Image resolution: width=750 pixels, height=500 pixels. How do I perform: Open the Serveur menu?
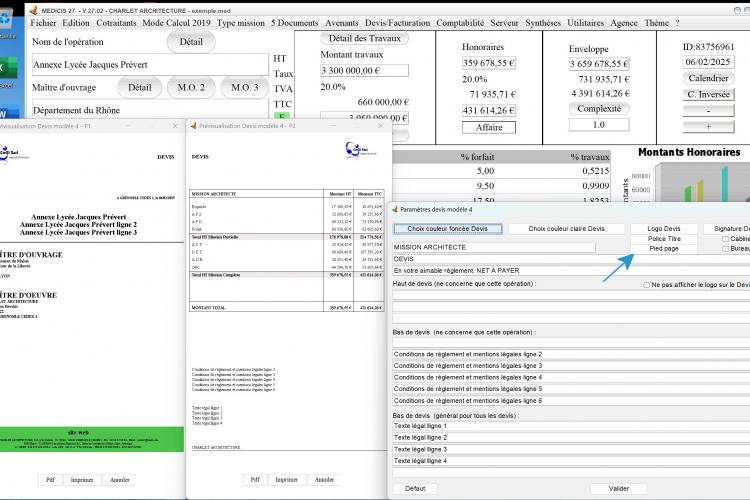point(504,23)
